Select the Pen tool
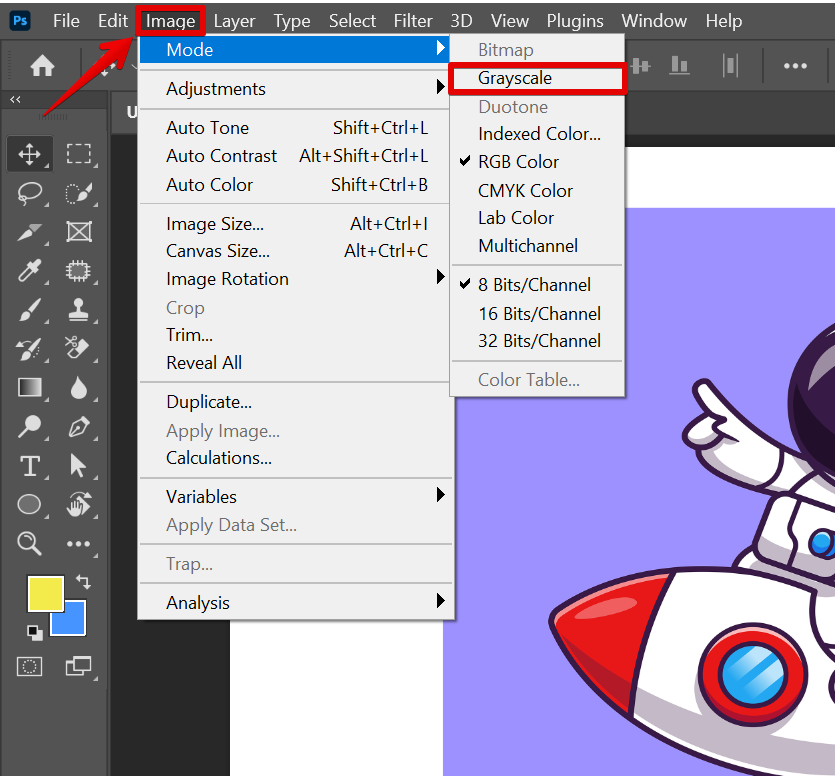Screen dimensions: 835x776 point(79,427)
